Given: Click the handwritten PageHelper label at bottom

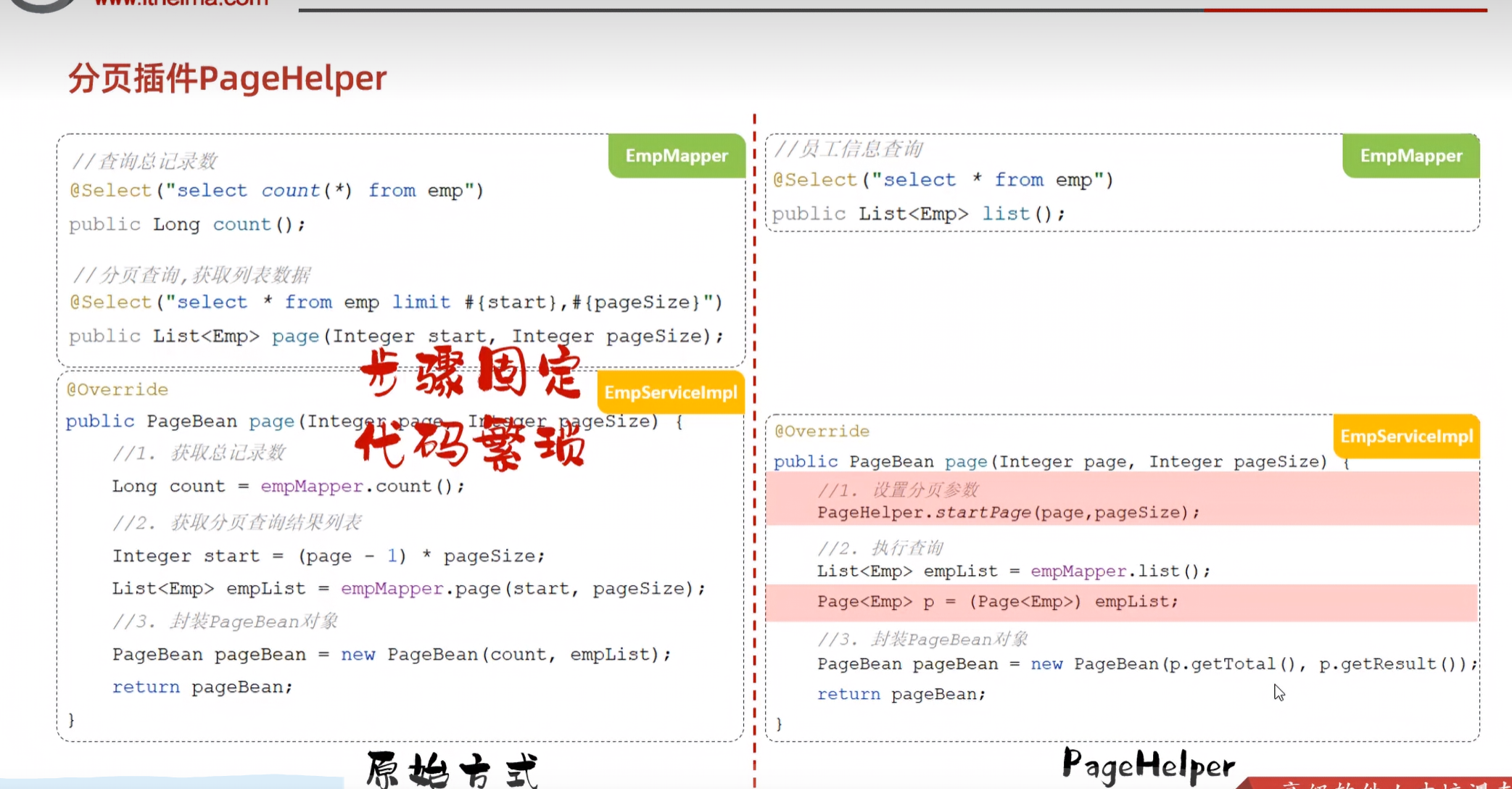Looking at the screenshot, I should [x=1148, y=766].
